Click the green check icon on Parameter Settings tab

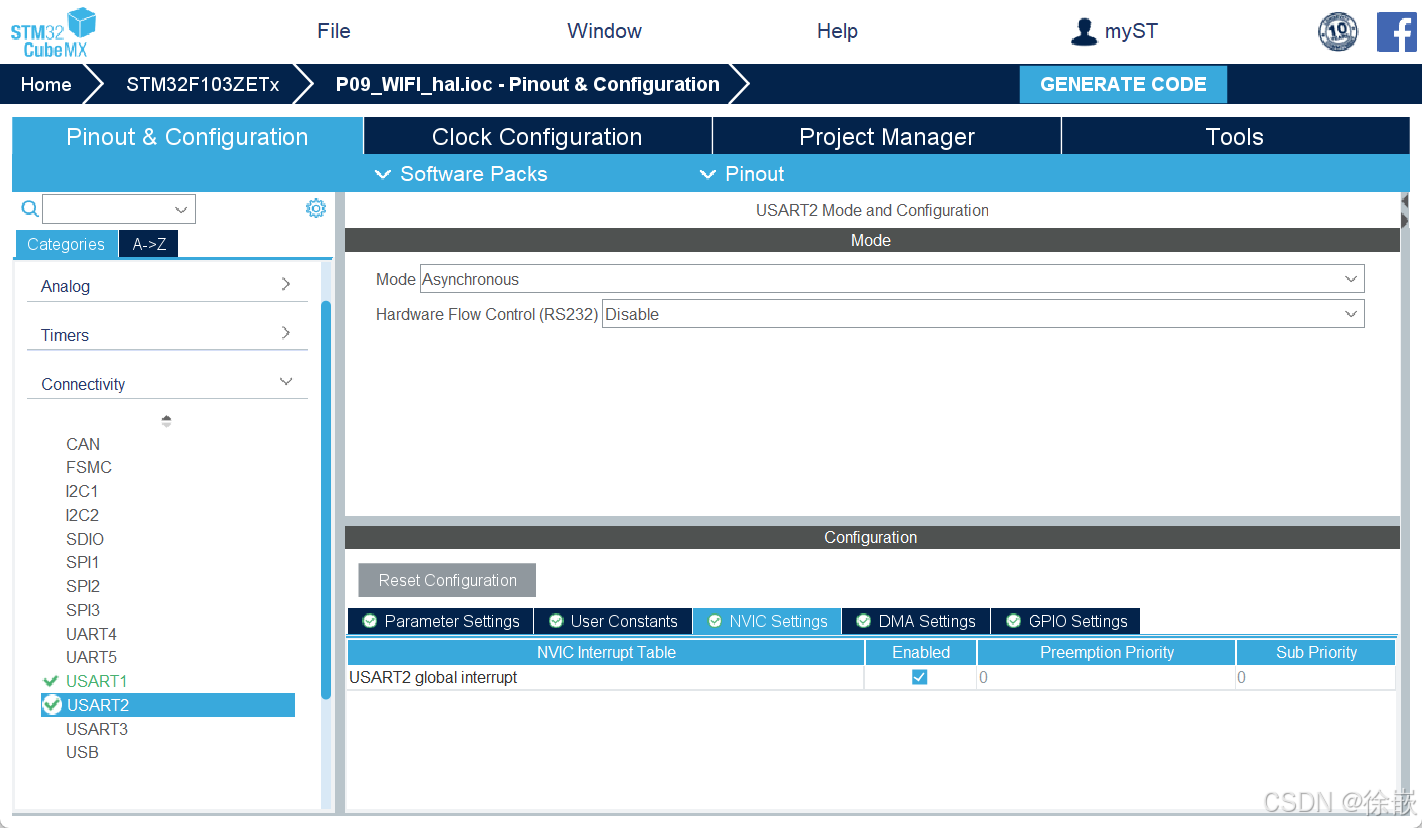click(370, 621)
